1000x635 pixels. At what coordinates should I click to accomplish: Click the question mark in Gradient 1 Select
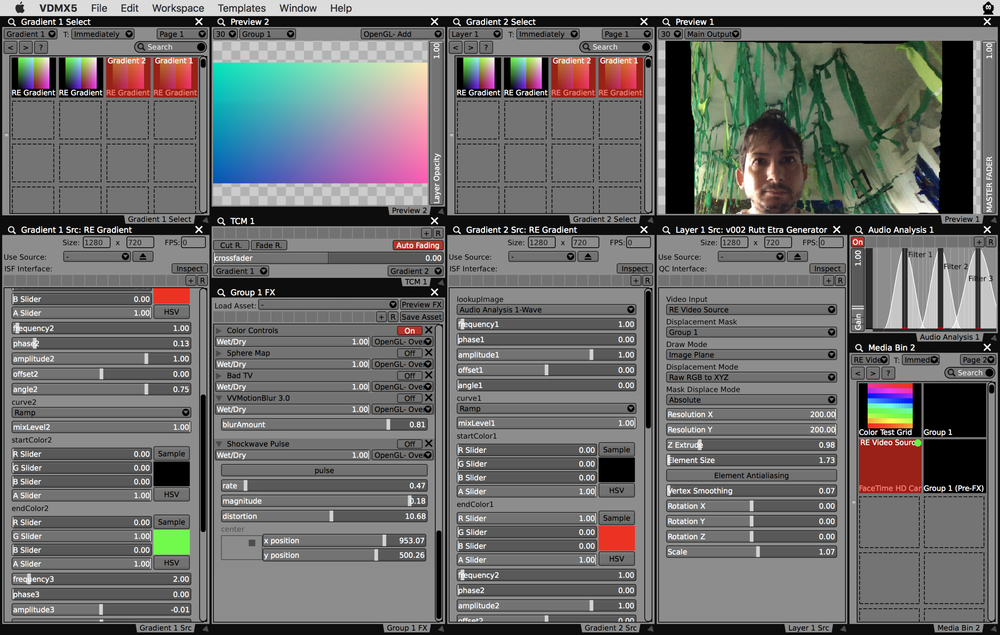(41, 47)
